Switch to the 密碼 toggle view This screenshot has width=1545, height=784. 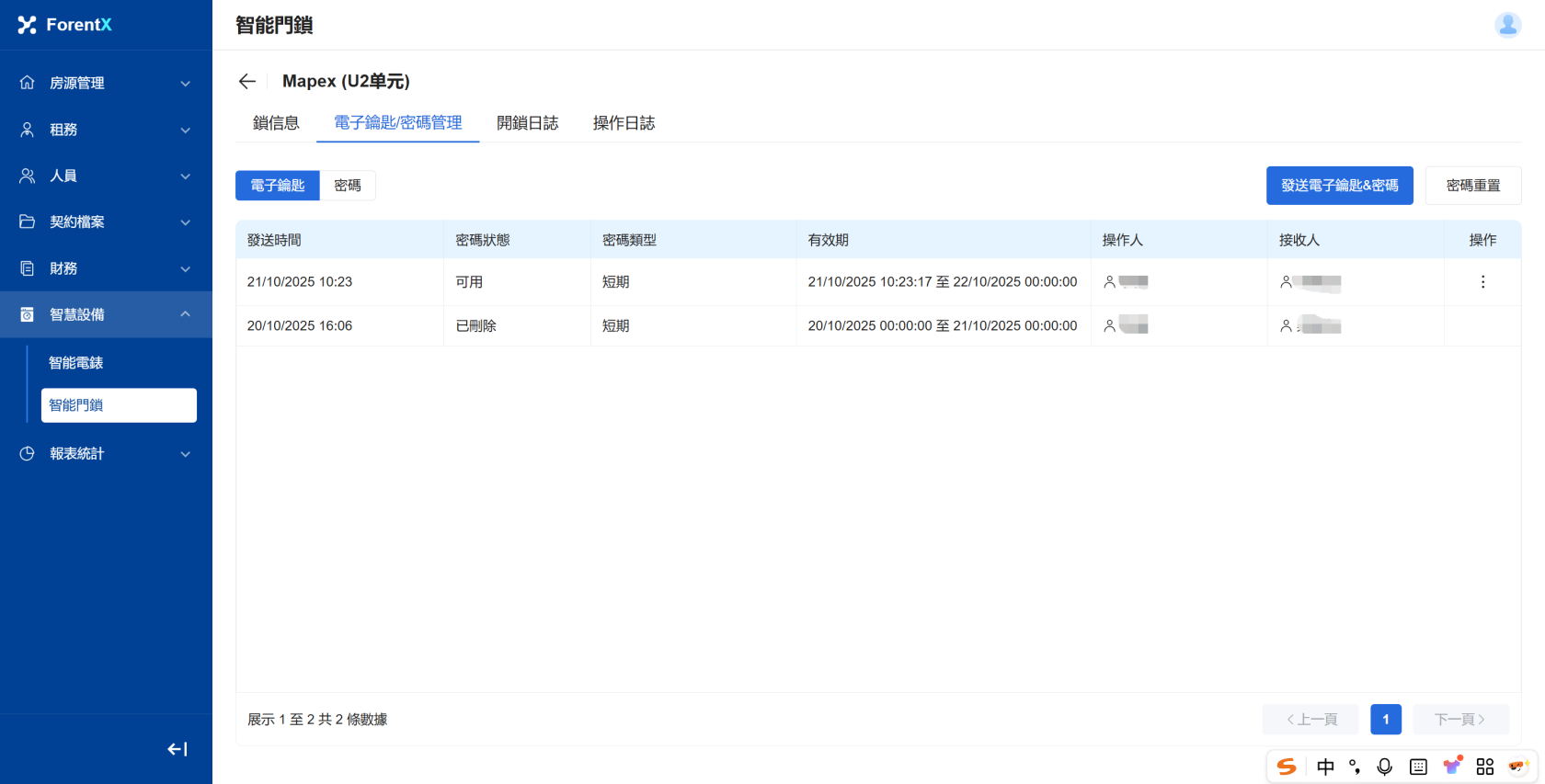(x=348, y=186)
